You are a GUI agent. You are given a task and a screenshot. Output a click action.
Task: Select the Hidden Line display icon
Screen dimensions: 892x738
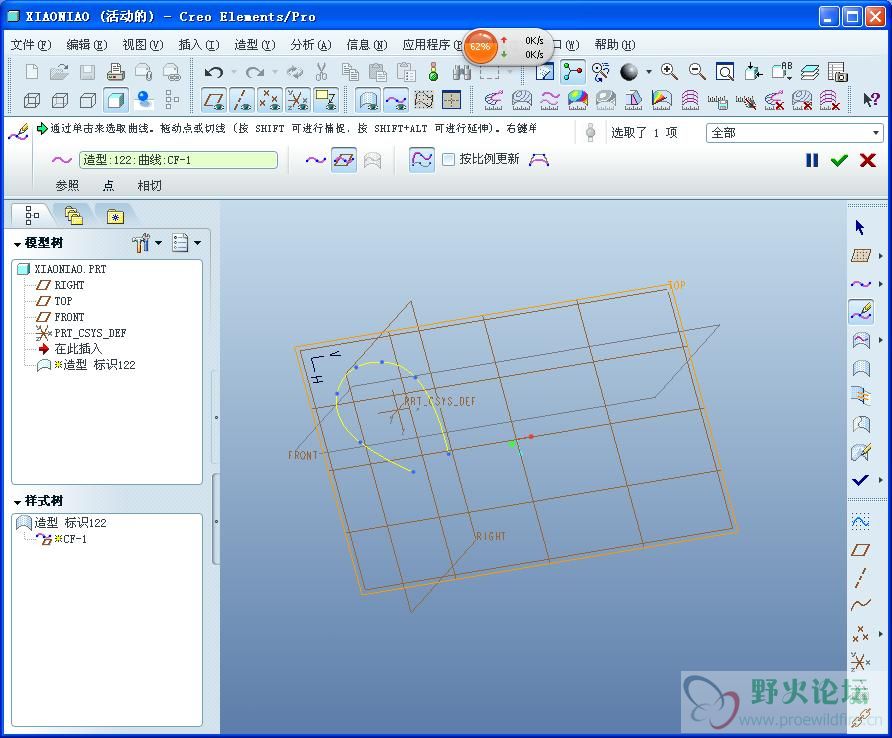tap(60, 101)
